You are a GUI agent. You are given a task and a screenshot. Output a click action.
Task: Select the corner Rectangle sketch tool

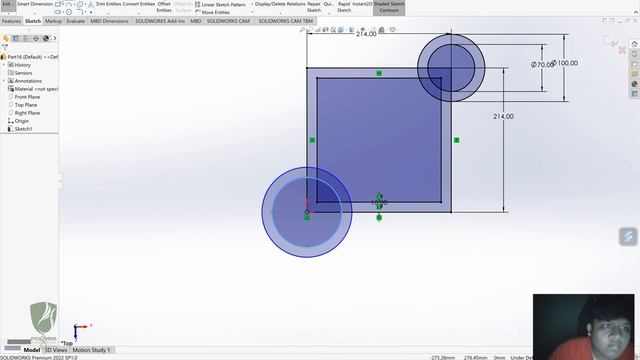(58, 4)
